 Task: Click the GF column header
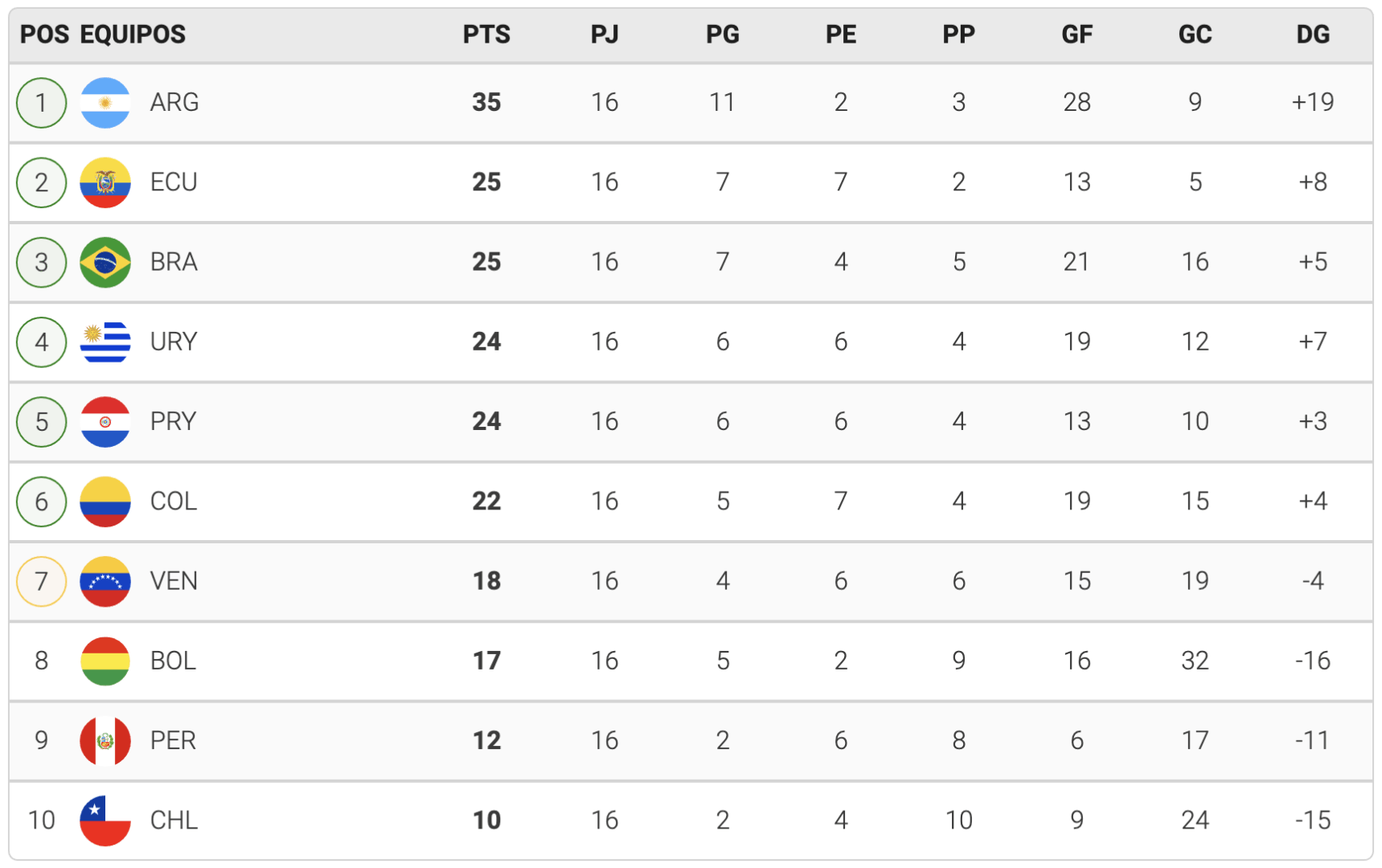1076,35
